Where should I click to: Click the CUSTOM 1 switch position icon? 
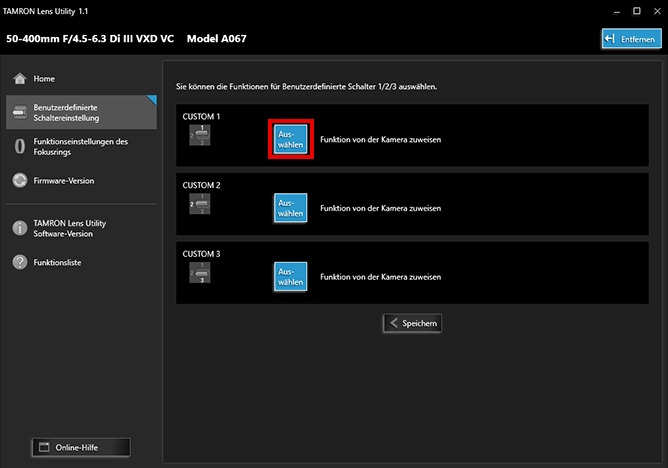pos(200,135)
